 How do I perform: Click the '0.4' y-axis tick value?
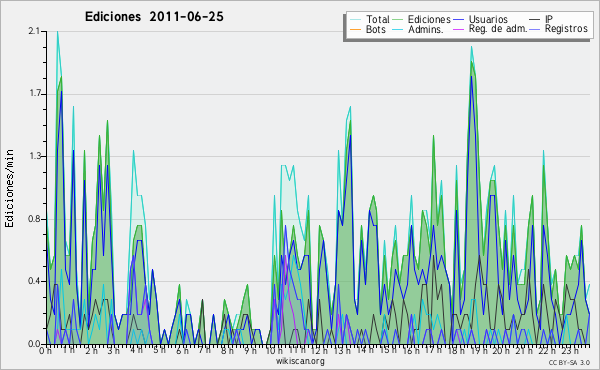coord(34,281)
